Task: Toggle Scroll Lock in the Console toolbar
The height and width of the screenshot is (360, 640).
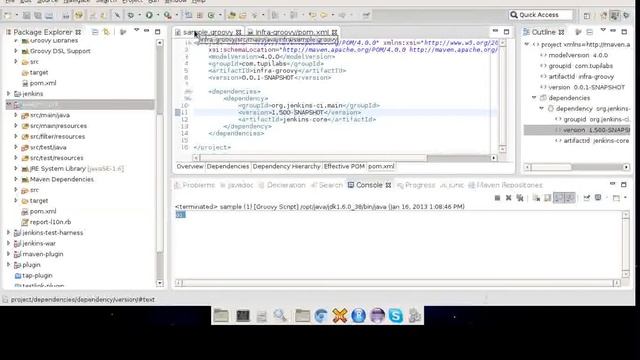Action: point(547,198)
